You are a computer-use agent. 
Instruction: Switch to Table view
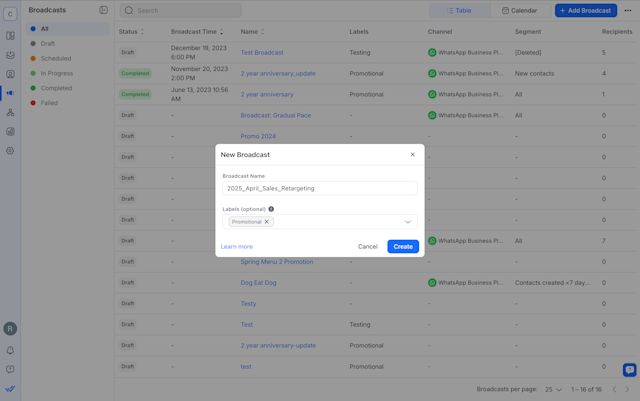pos(460,11)
